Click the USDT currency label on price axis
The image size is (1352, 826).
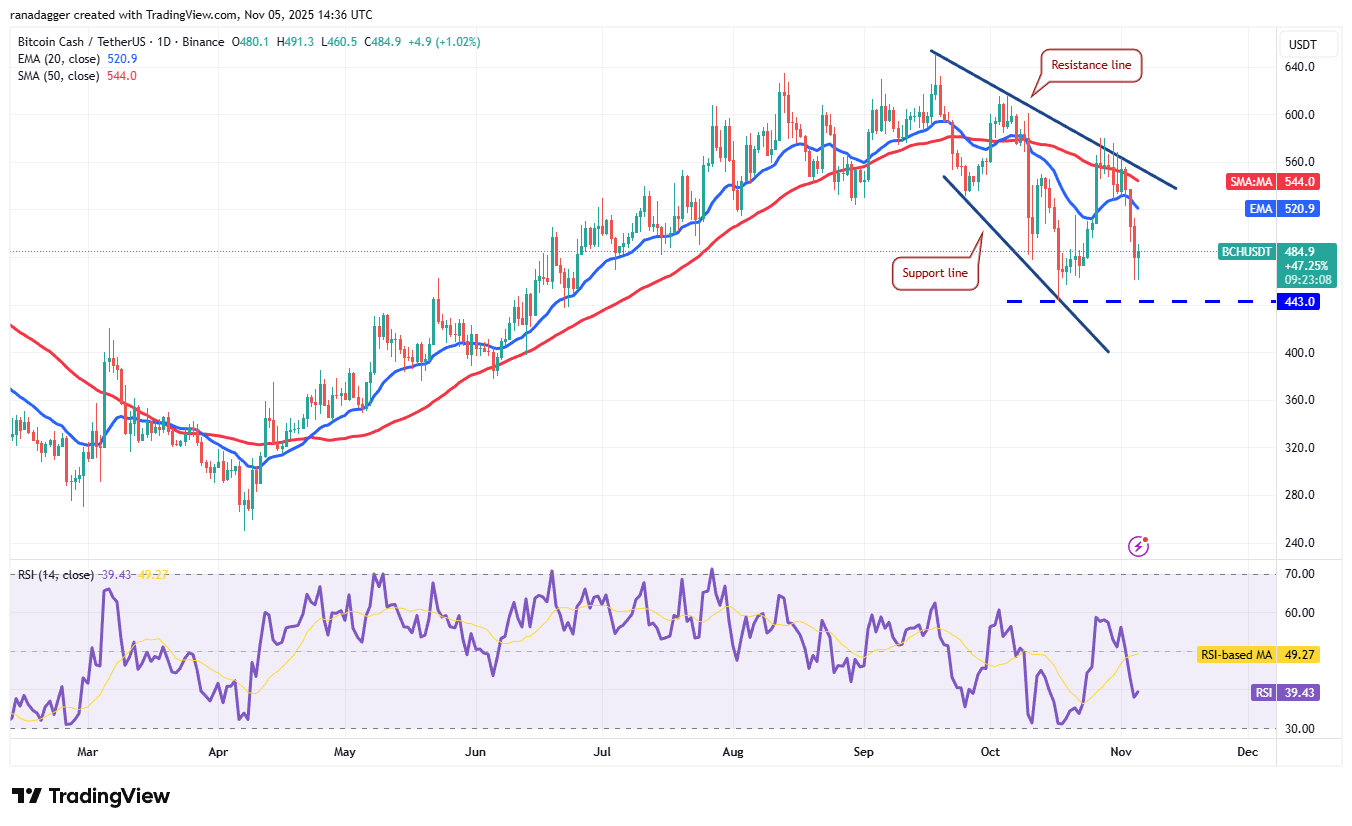[x=1303, y=45]
